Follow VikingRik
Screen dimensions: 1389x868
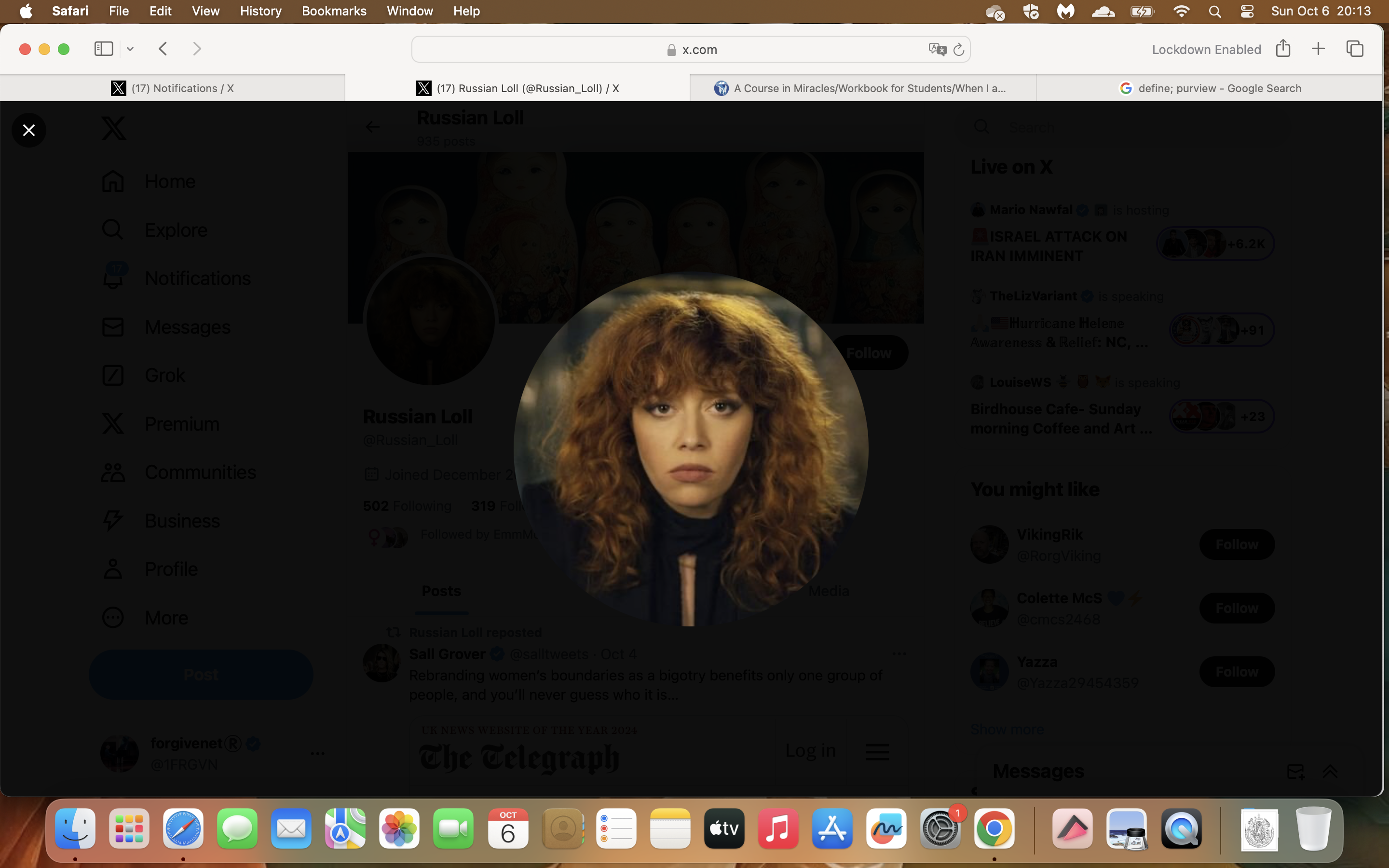coord(1237,544)
